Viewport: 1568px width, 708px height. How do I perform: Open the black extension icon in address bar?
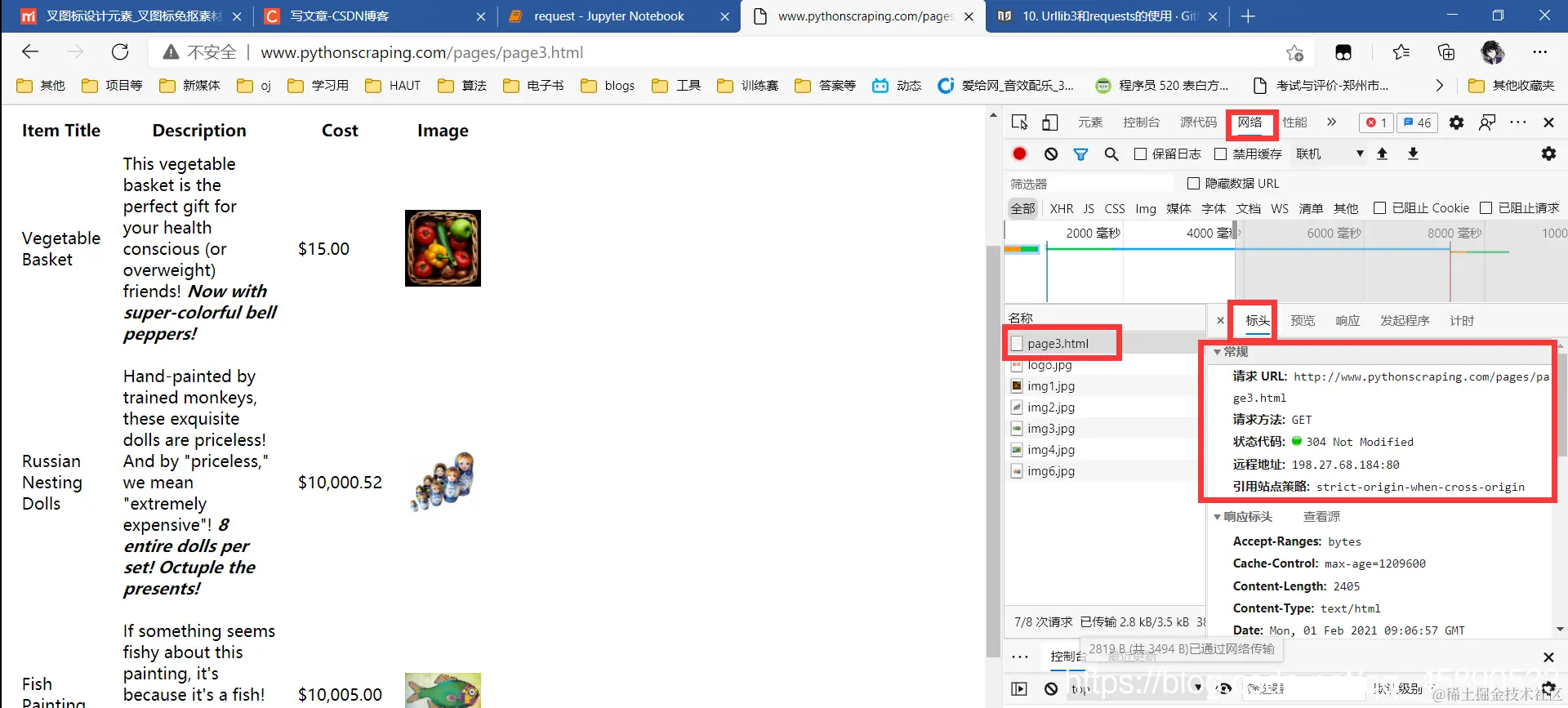point(1343,53)
